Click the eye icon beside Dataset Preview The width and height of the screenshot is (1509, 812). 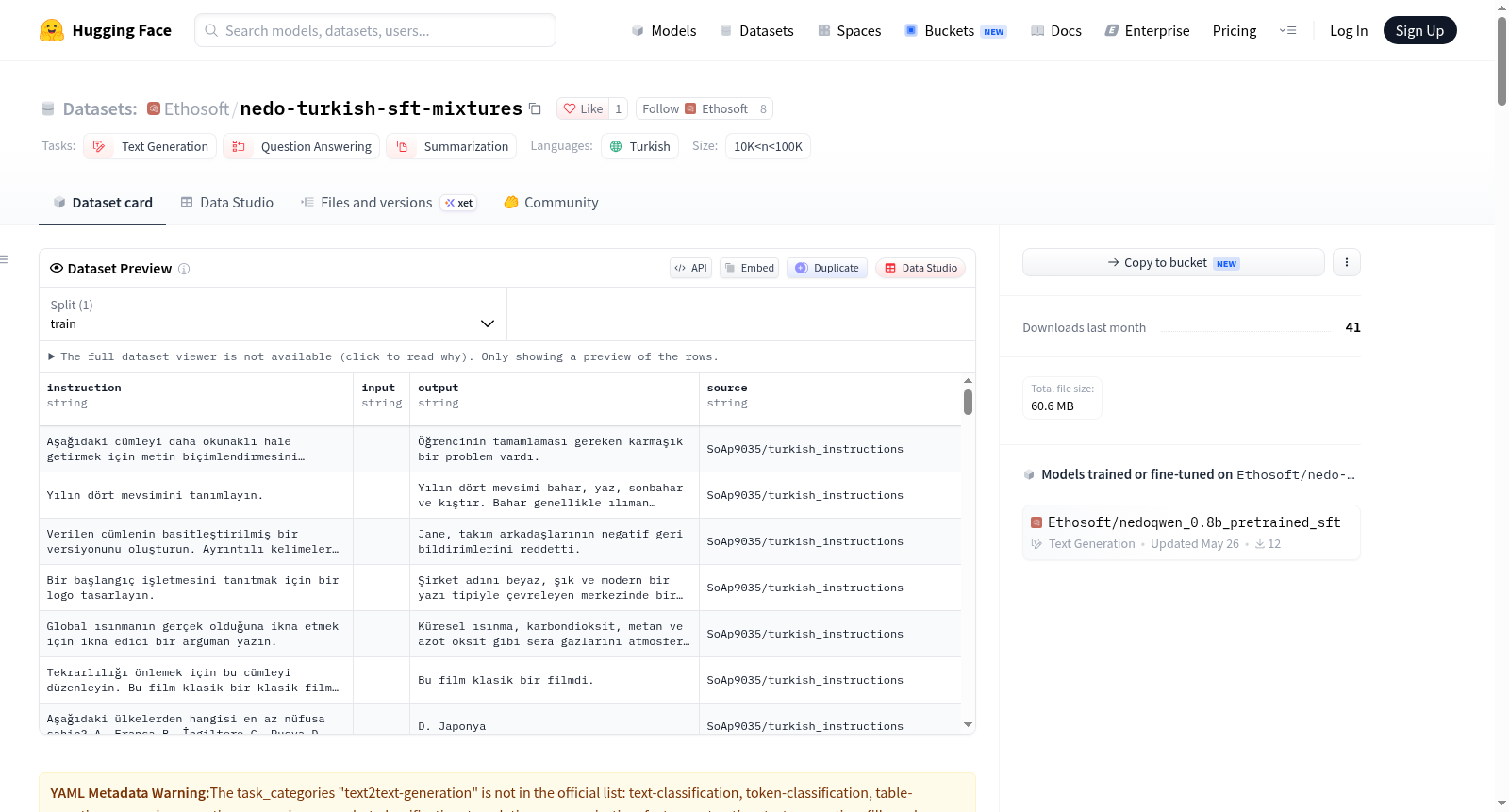[57, 269]
